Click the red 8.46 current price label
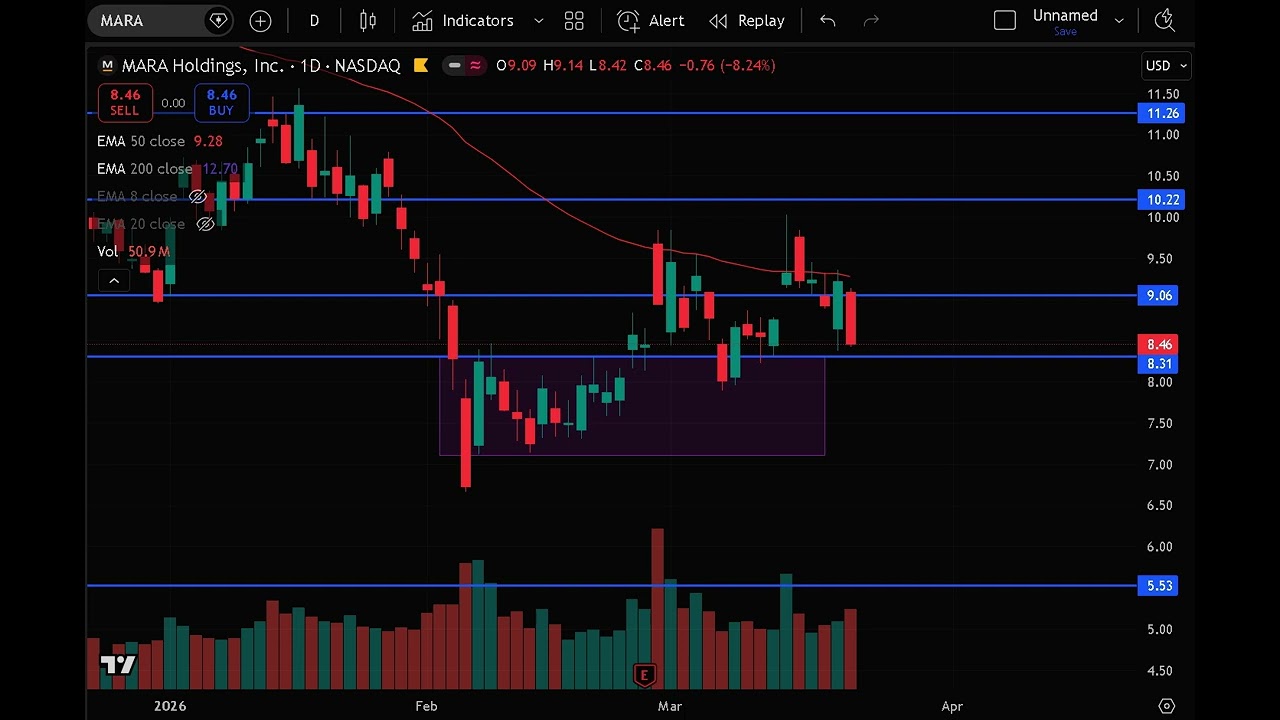This screenshot has height=720, width=1280. pyautogui.click(x=1159, y=344)
